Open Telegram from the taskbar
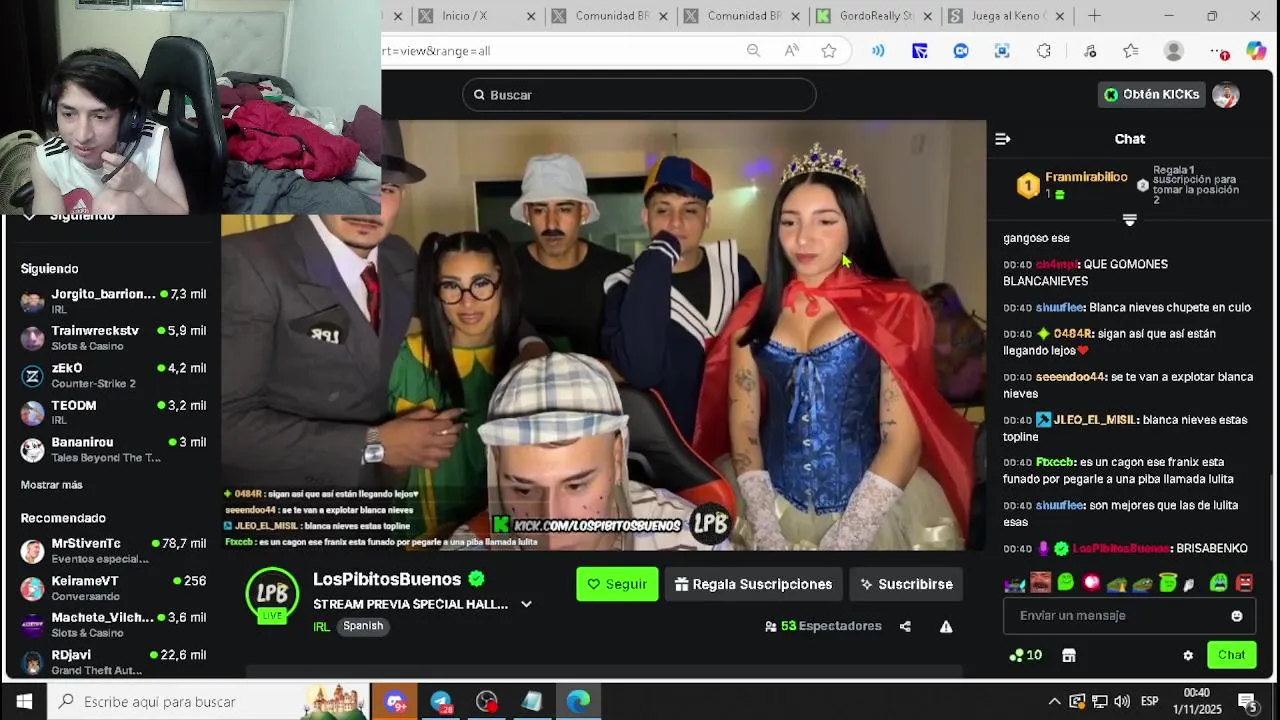The height and width of the screenshot is (720, 1280). tap(441, 702)
